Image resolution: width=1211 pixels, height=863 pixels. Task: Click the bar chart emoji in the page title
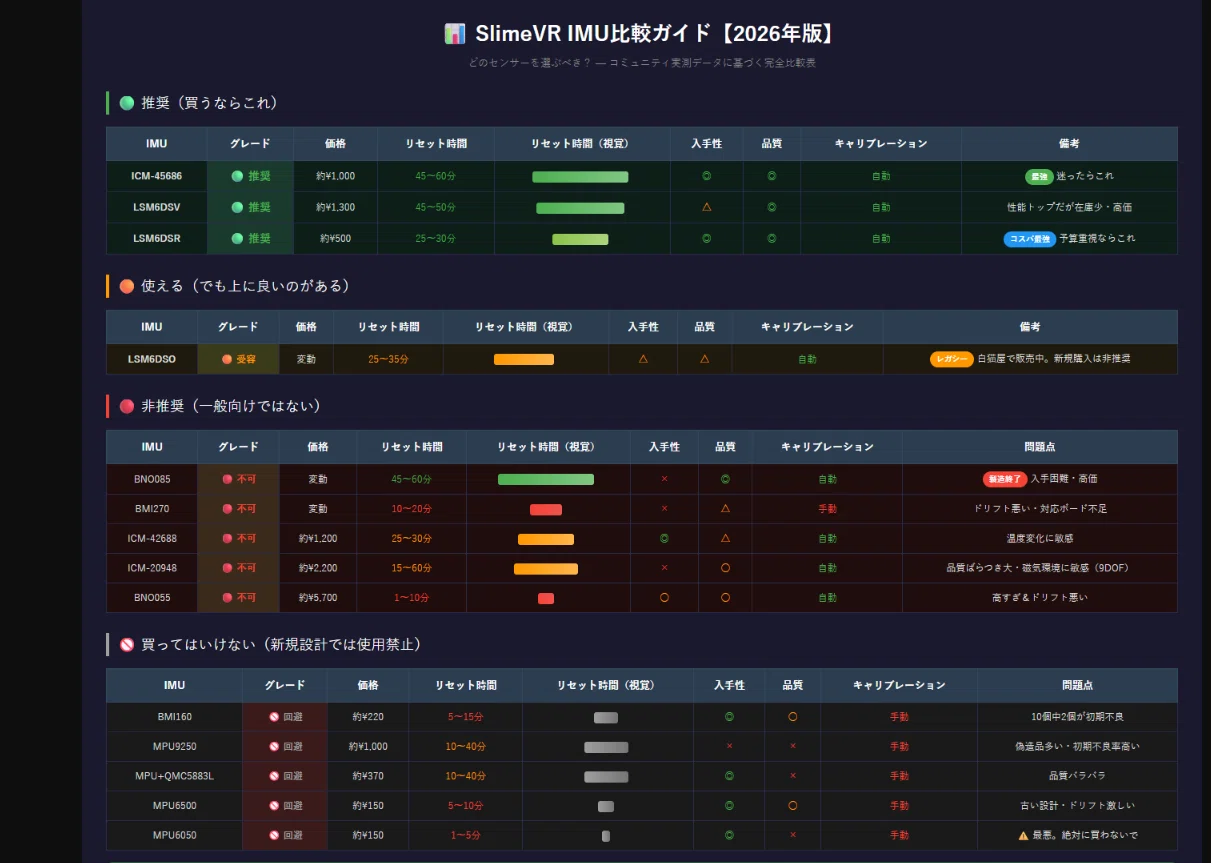(x=454, y=34)
